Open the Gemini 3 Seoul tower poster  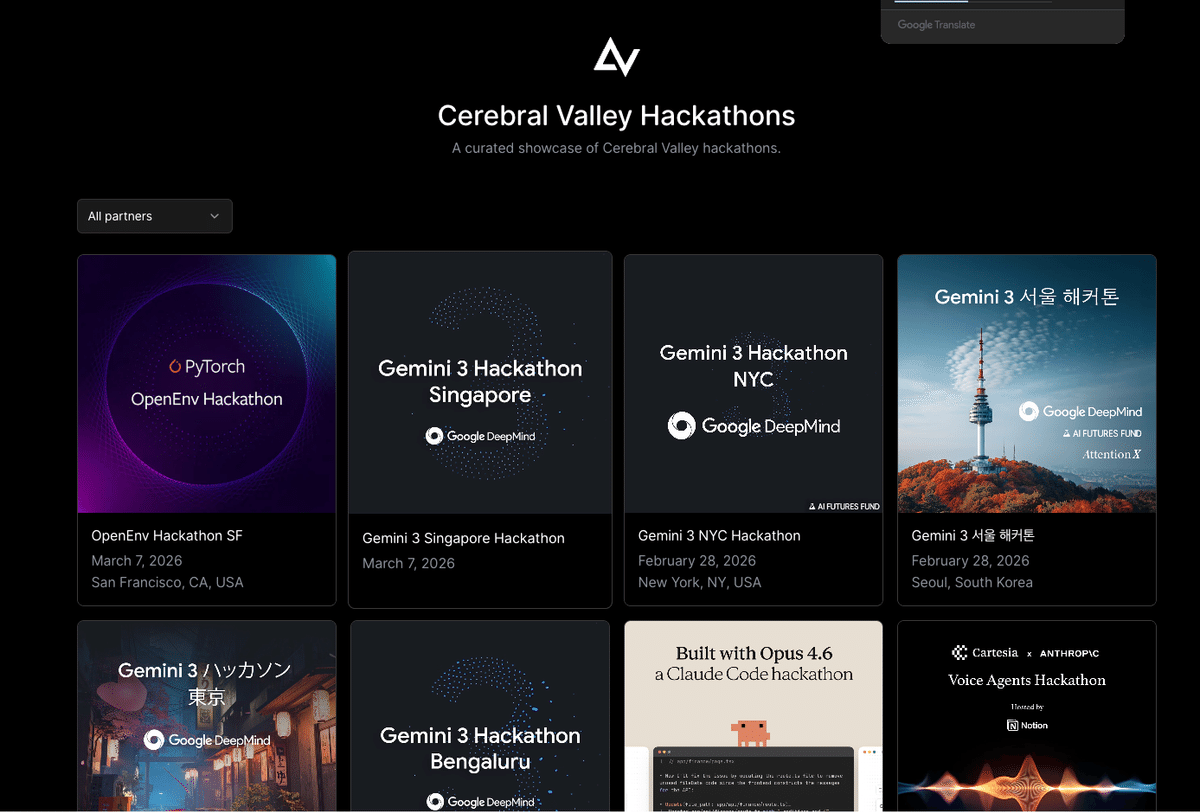point(1027,384)
